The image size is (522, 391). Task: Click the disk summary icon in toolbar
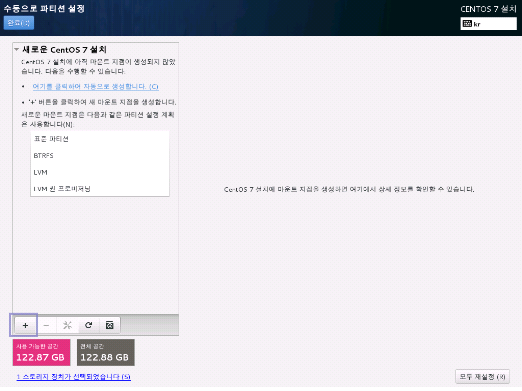tap(110, 325)
